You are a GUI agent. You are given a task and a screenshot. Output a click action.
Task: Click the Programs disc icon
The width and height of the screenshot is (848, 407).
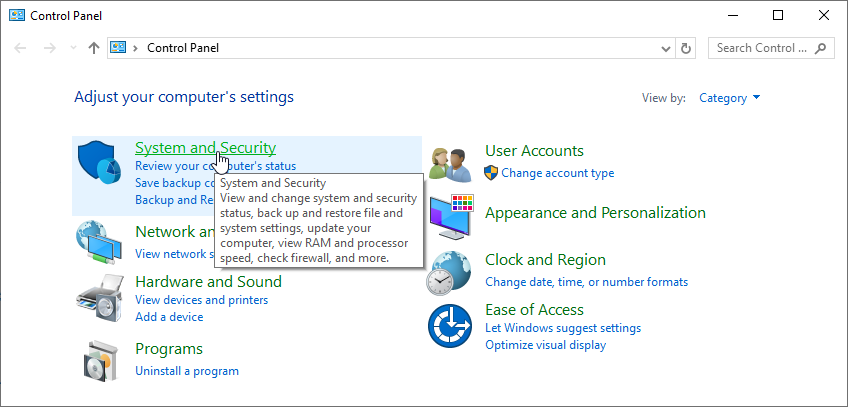[100, 361]
